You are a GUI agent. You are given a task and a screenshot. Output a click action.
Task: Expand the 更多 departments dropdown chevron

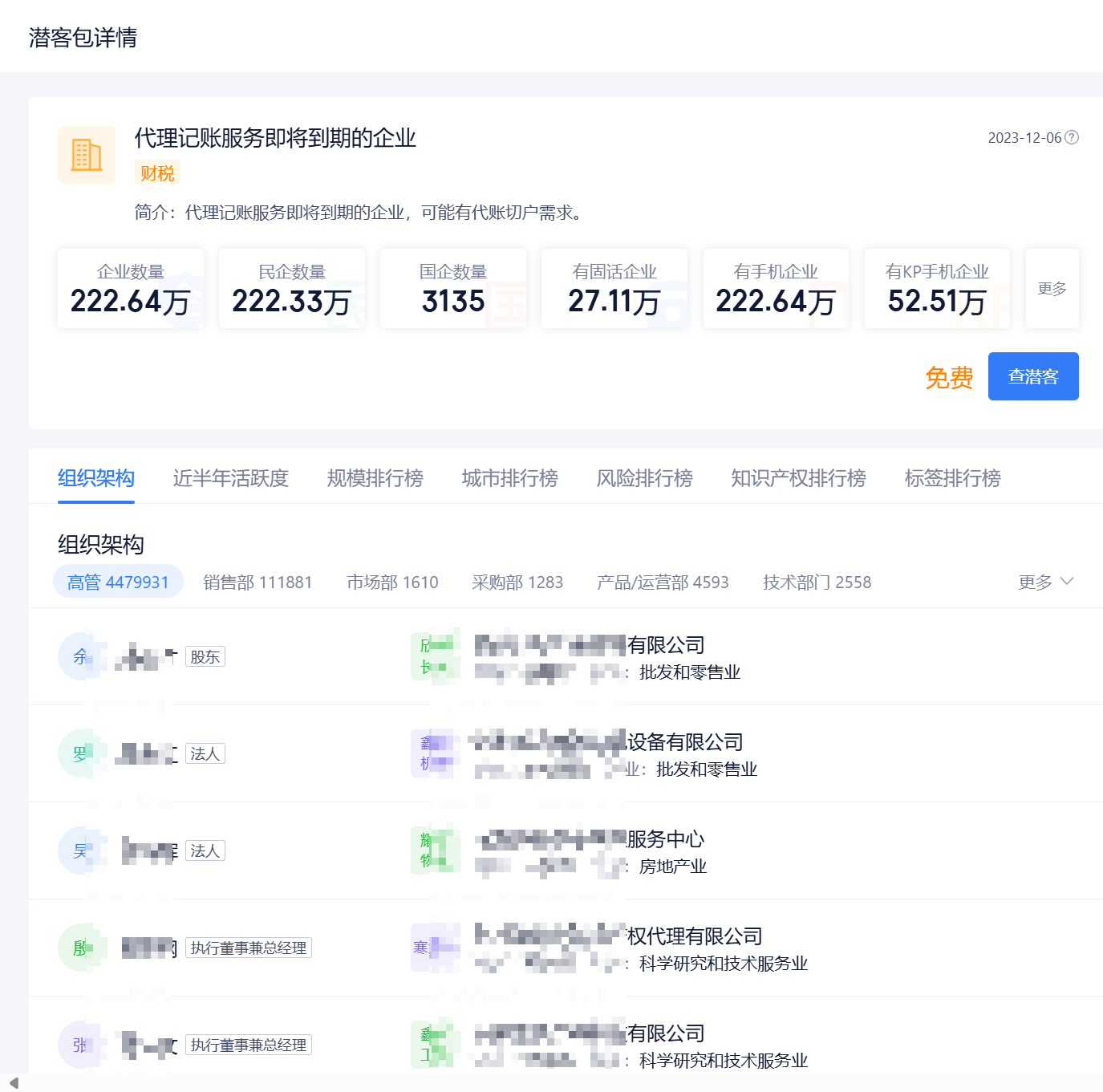(1066, 582)
